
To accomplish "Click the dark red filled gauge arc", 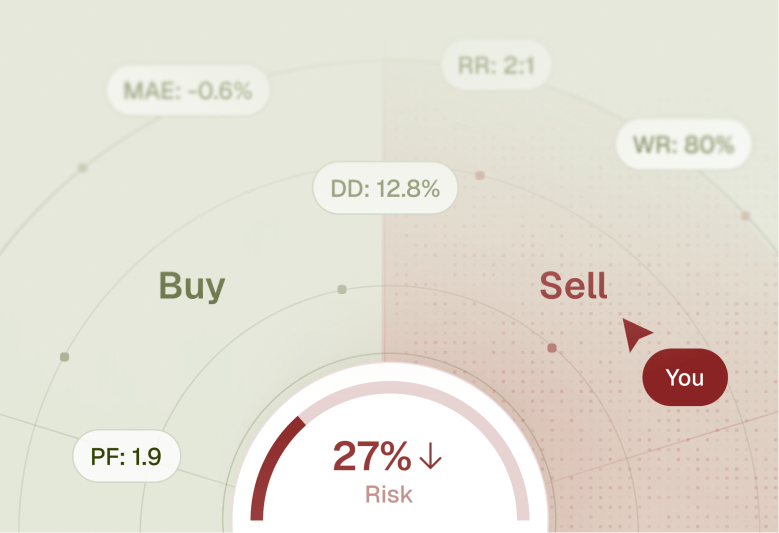I will point(267,460).
